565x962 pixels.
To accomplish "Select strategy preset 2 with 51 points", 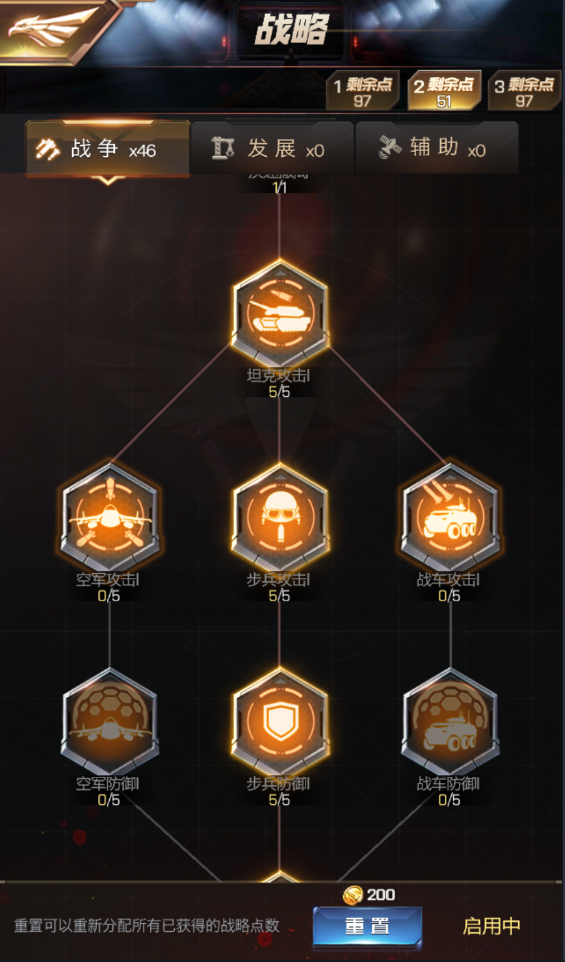I will point(444,91).
